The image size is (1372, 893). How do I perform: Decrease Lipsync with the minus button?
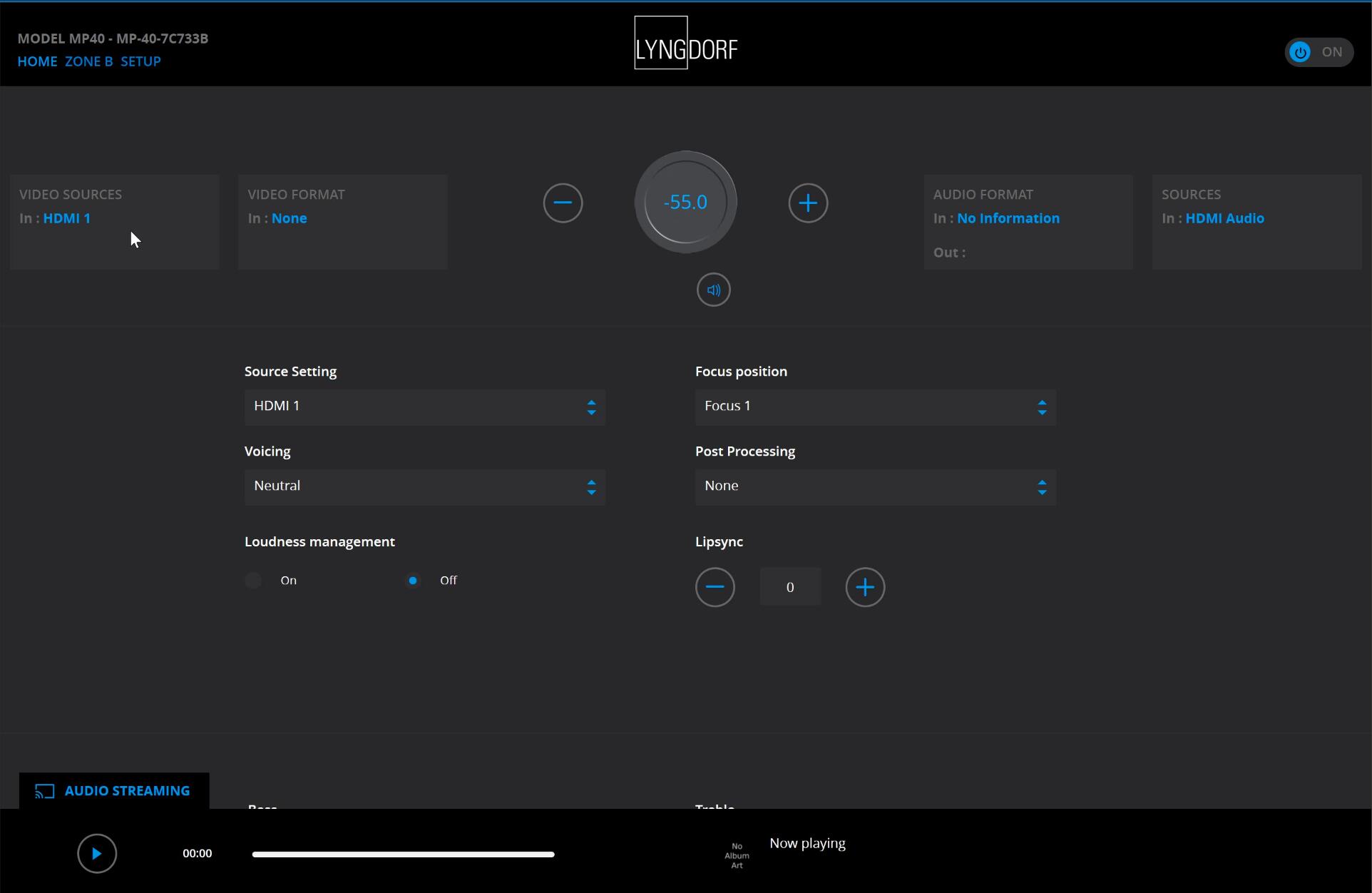pyautogui.click(x=715, y=587)
